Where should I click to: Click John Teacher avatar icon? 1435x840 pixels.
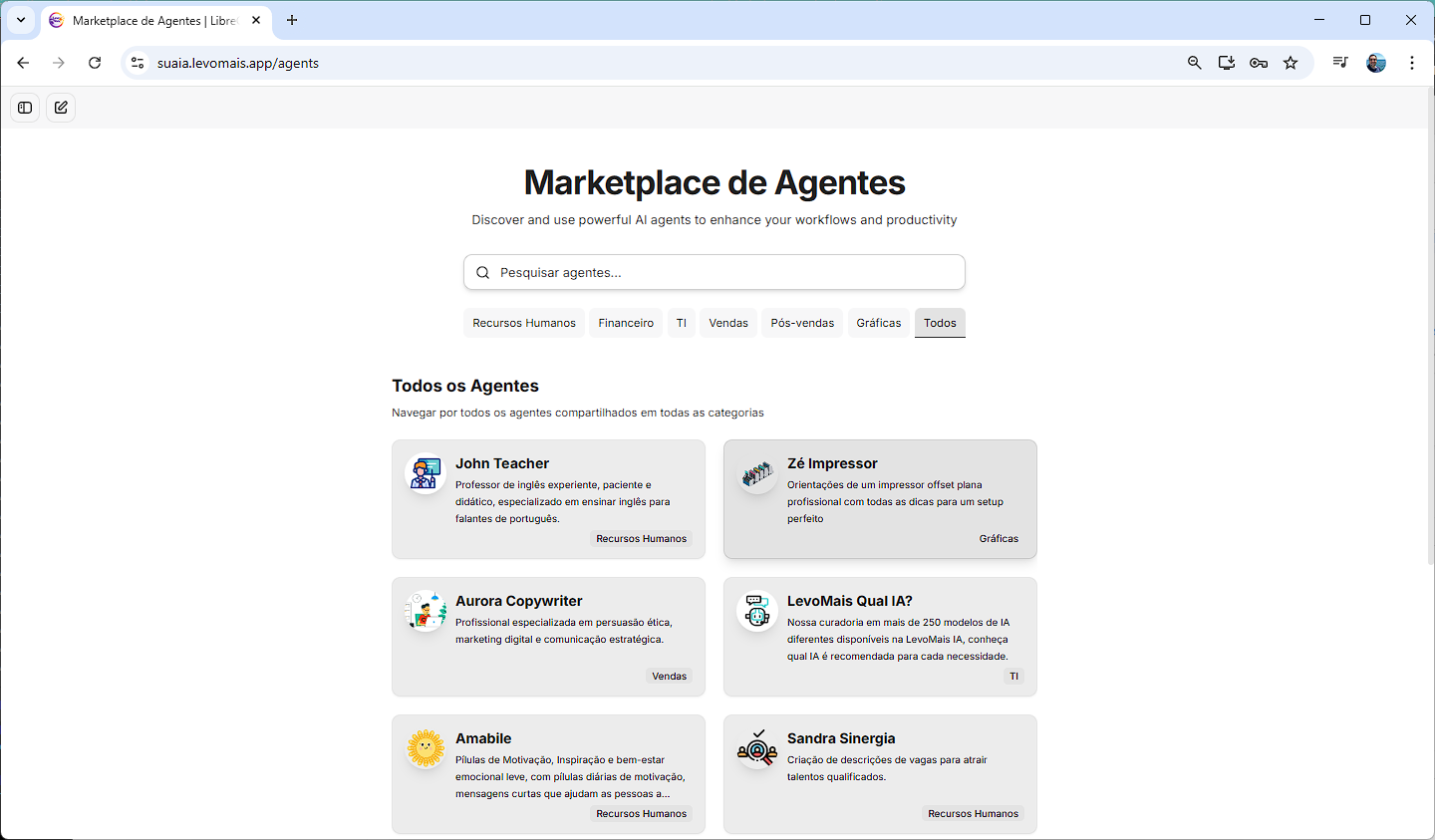tap(426, 473)
